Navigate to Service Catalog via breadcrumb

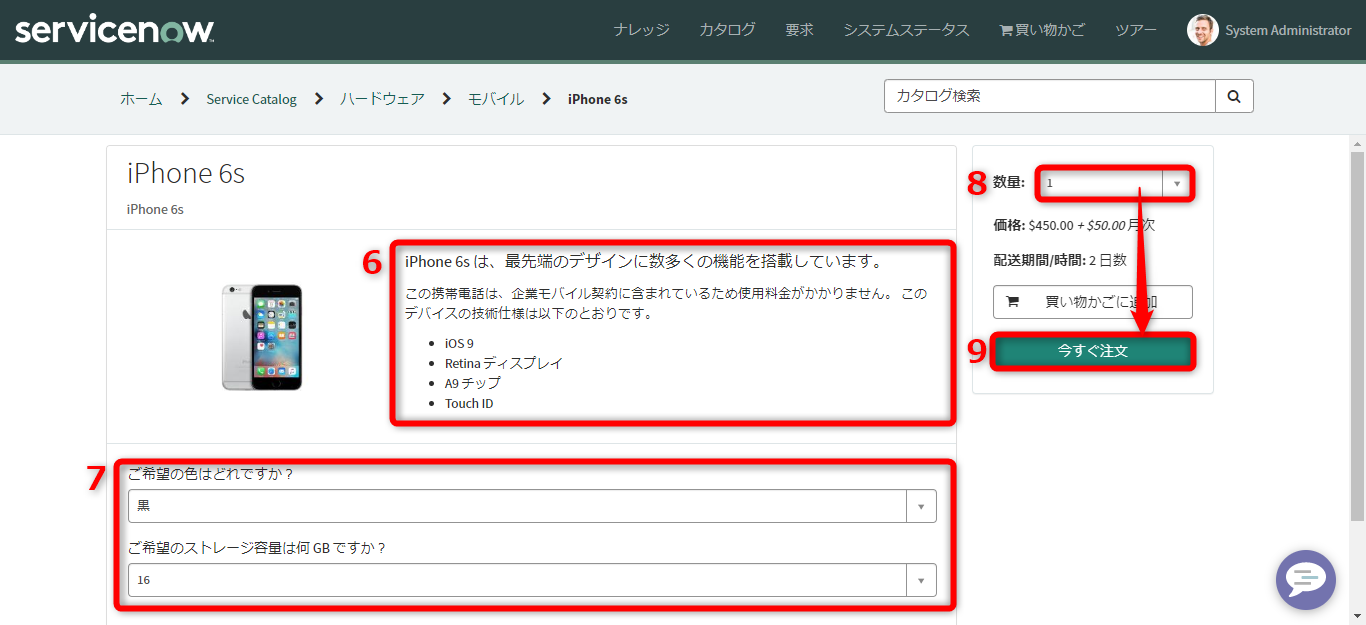pyautogui.click(x=251, y=98)
